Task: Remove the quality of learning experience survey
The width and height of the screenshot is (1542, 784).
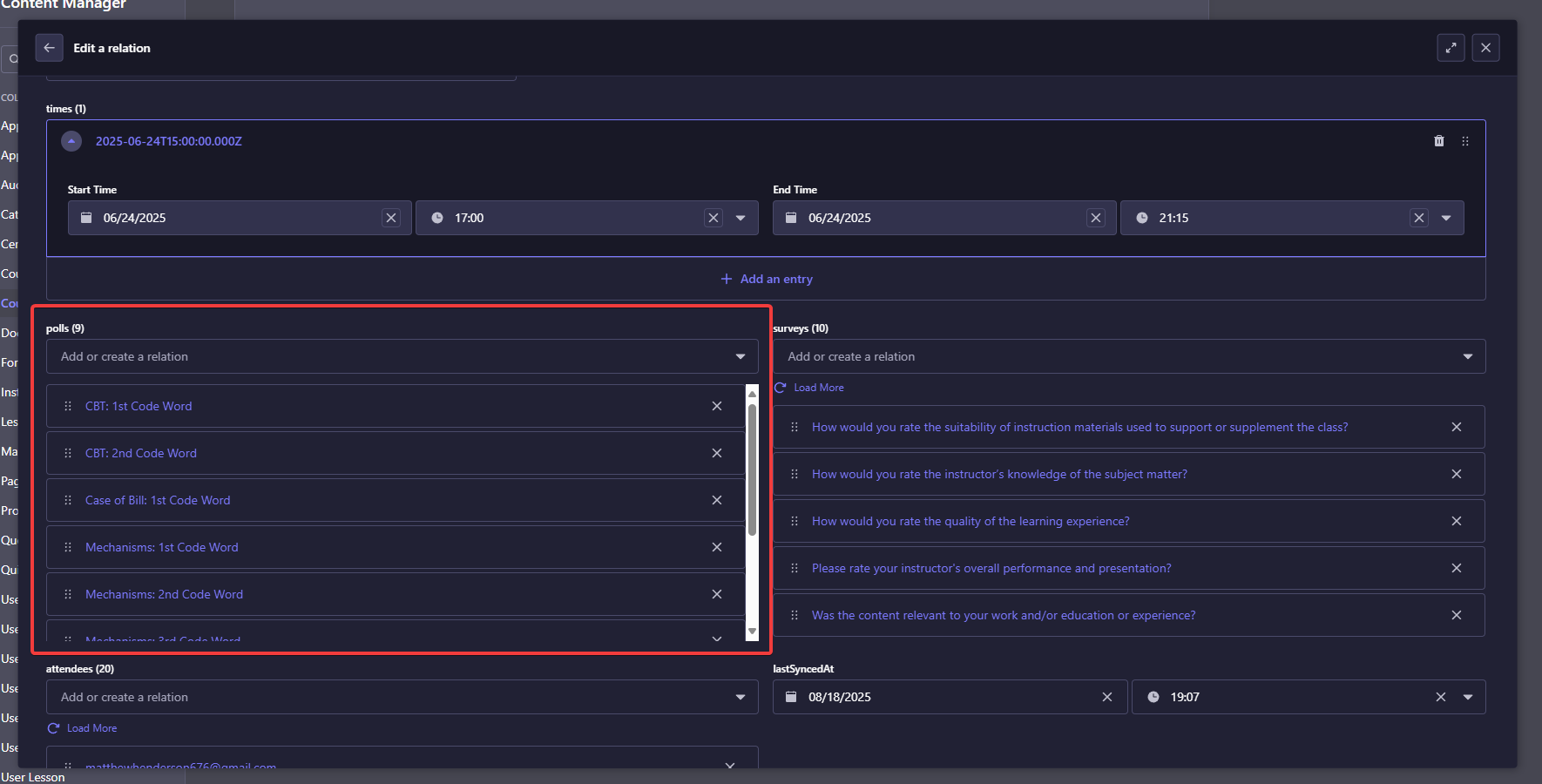Action: tap(1456, 521)
